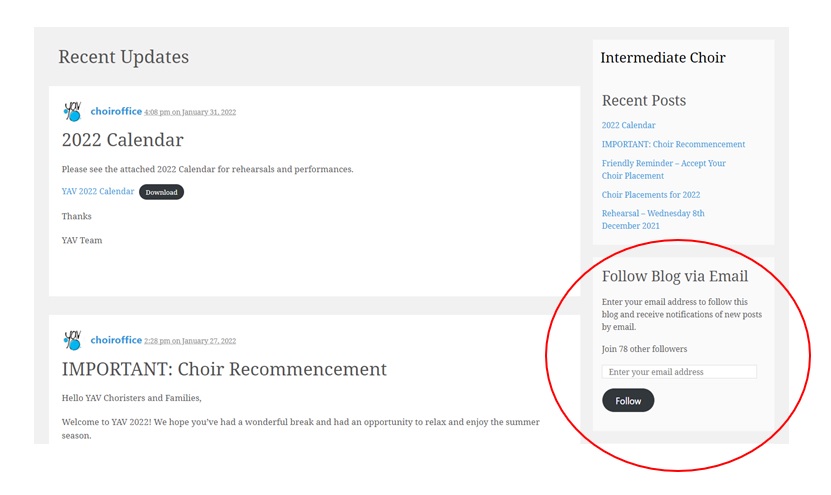Screen dimensions: 831x495
Task: Click the Intermediate Choir sidebar heading
Action: 663,58
